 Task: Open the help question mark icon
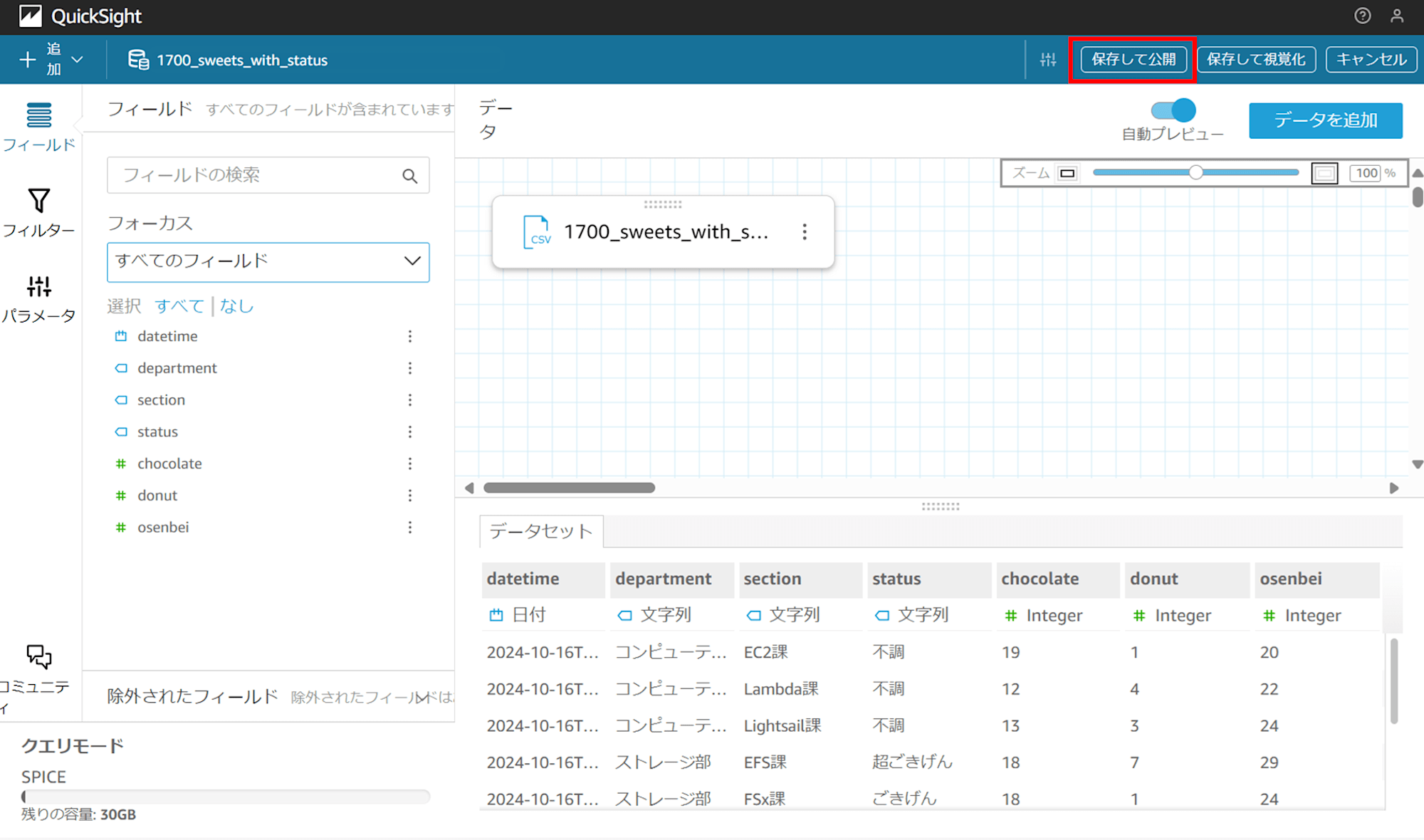1362,16
